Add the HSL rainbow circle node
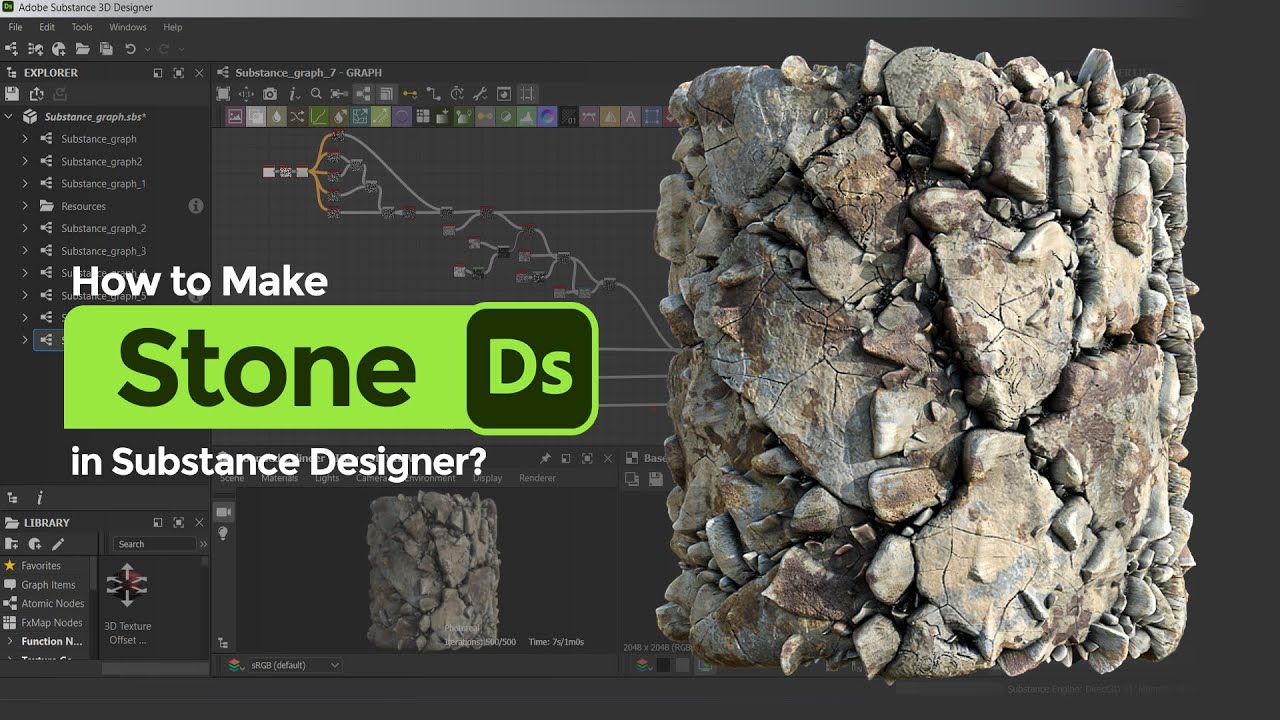This screenshot has width=1280, height=720. click(x=547, y=117)
